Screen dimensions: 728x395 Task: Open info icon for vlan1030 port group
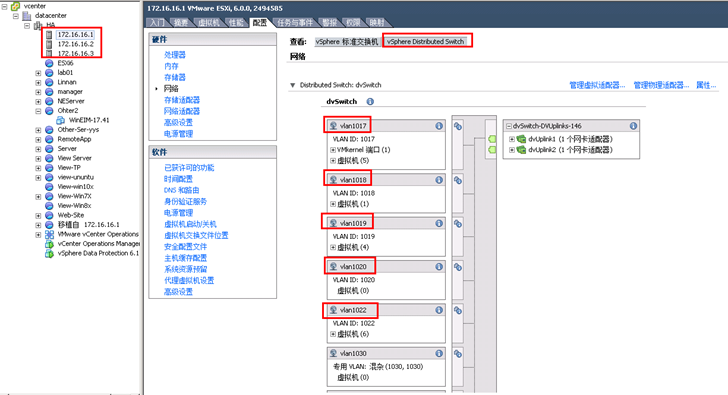click(439, 353)
